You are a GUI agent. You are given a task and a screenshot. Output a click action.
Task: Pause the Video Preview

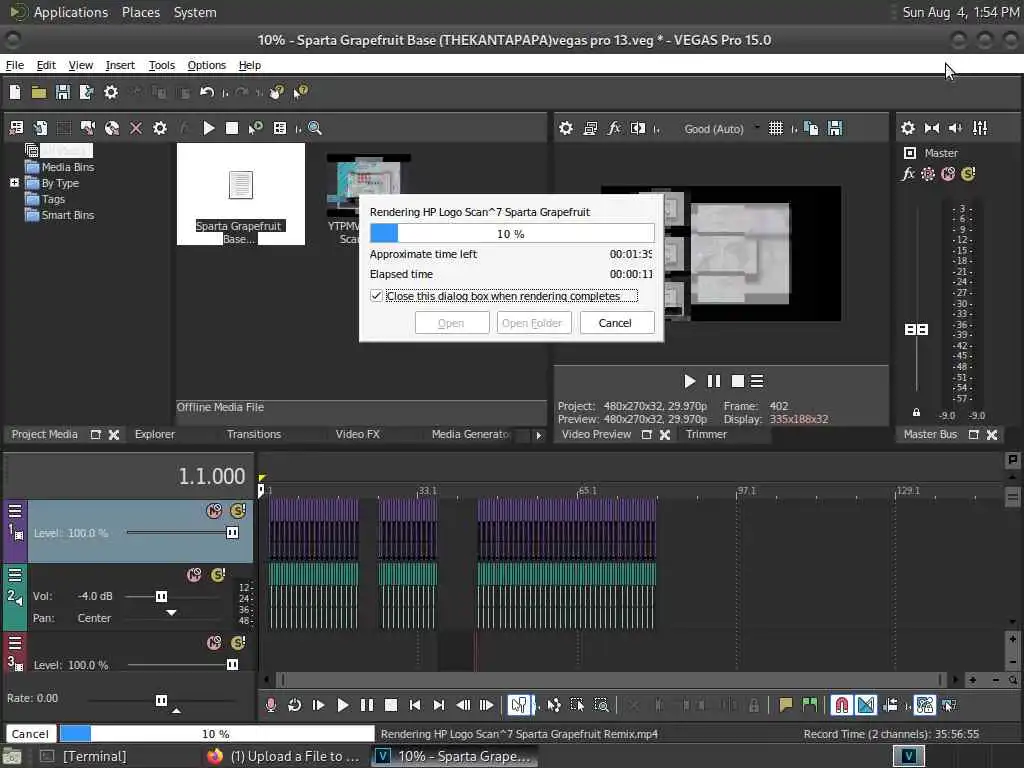714,381
